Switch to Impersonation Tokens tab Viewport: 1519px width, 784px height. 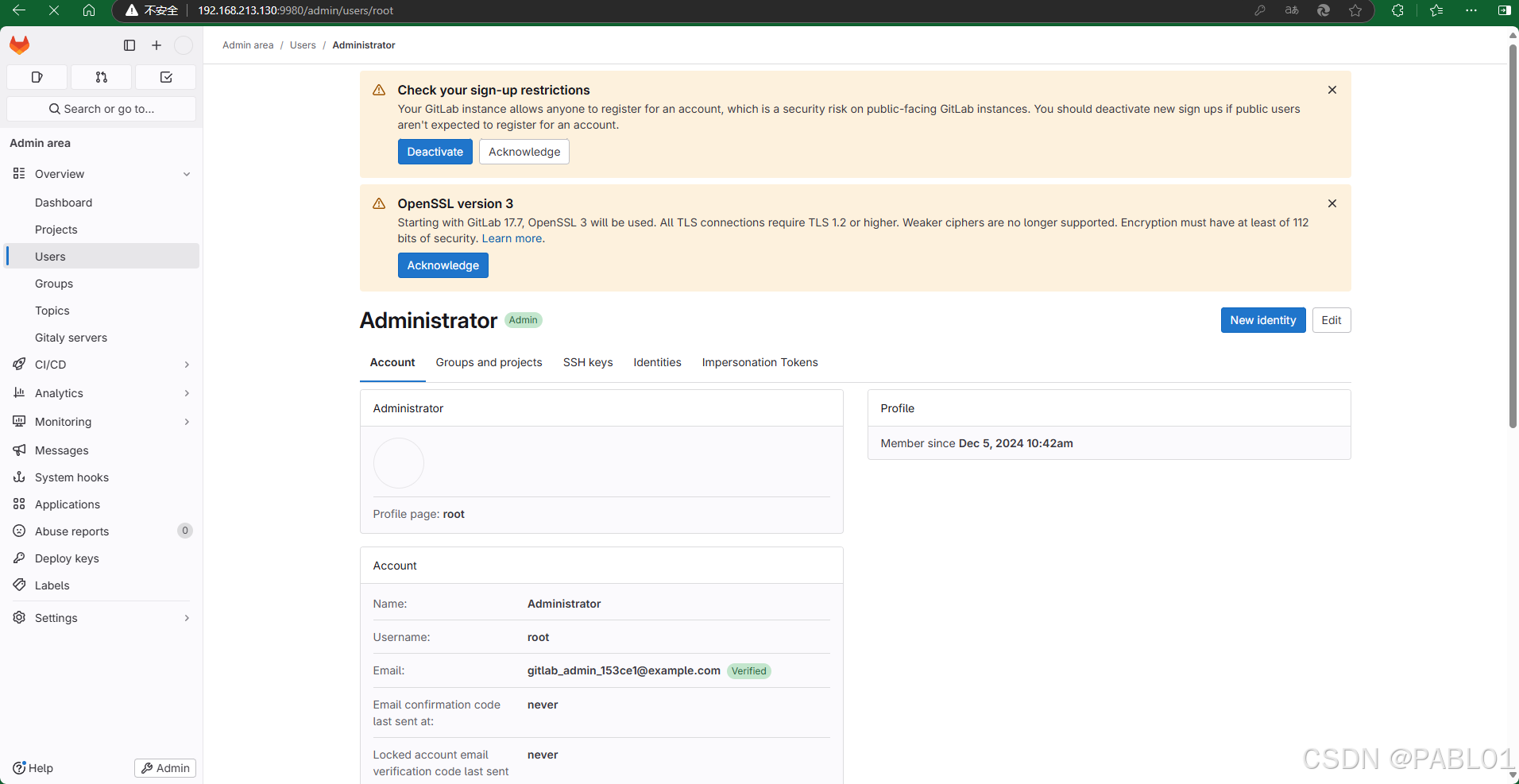(759, 362)
